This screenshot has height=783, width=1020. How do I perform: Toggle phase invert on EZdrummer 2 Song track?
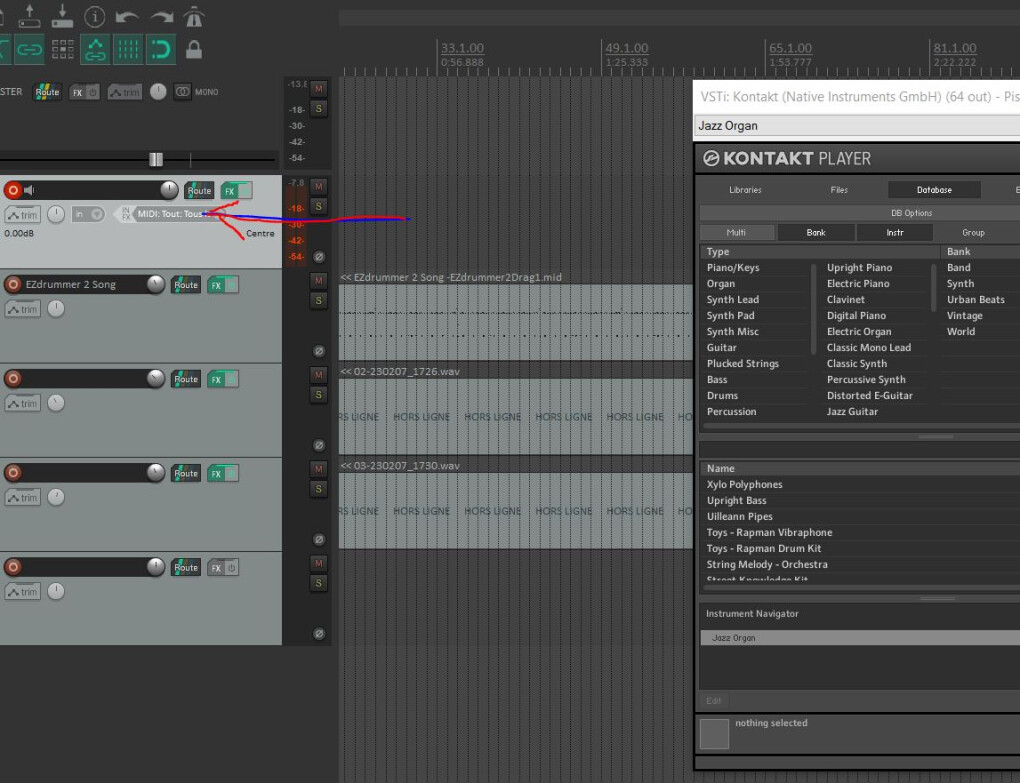click(319, 351)
